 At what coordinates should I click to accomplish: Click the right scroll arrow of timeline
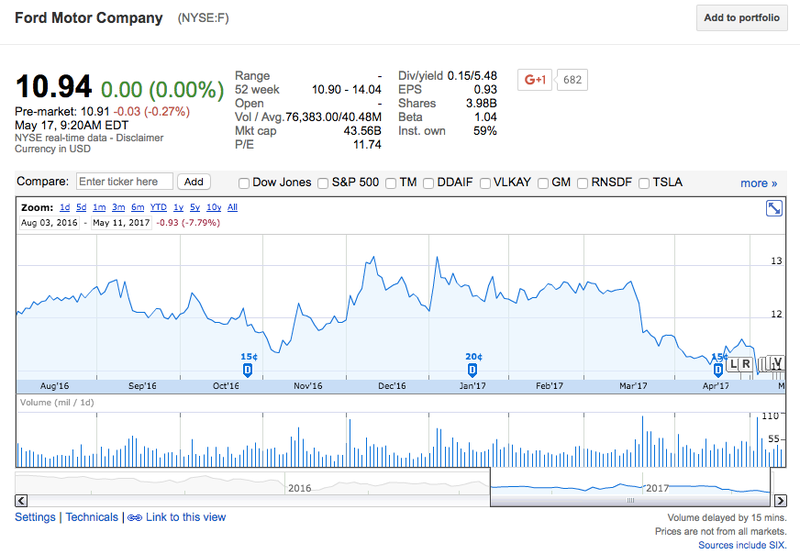click(780, 500)
